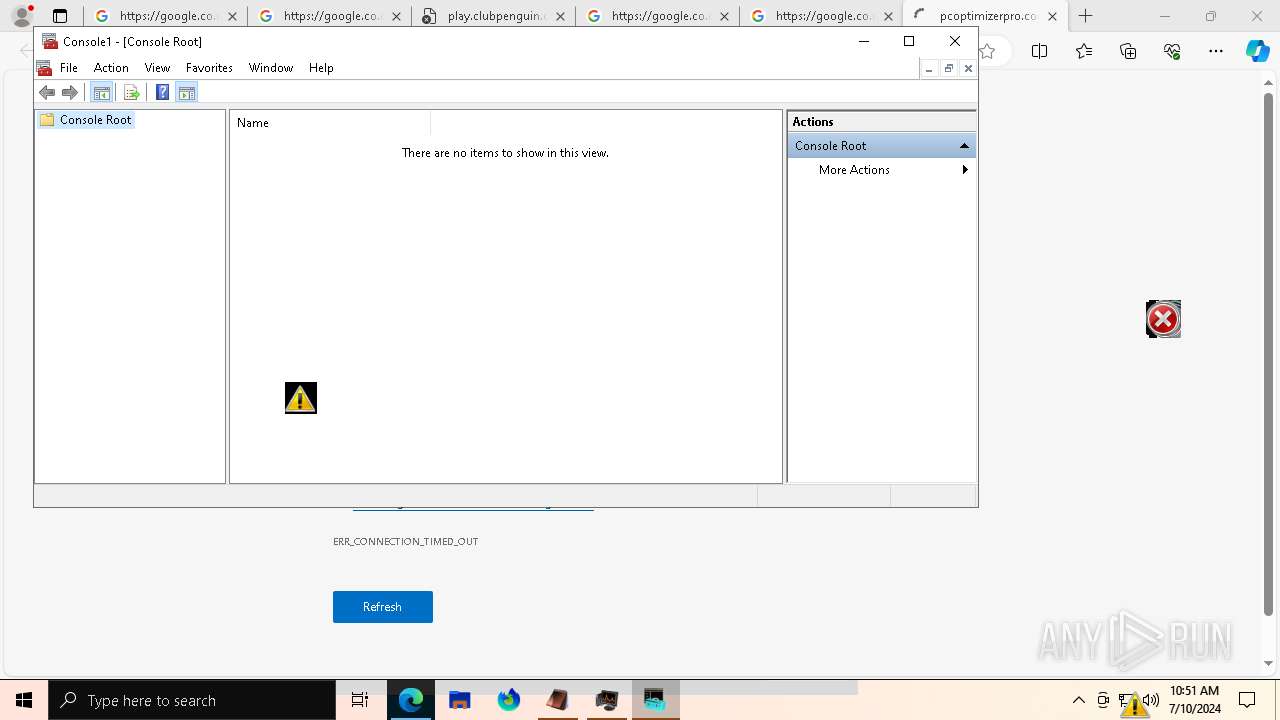Open Windows notification center icon
The height and width of the screenshot is (720, 1280).
tap(1247, 700)
